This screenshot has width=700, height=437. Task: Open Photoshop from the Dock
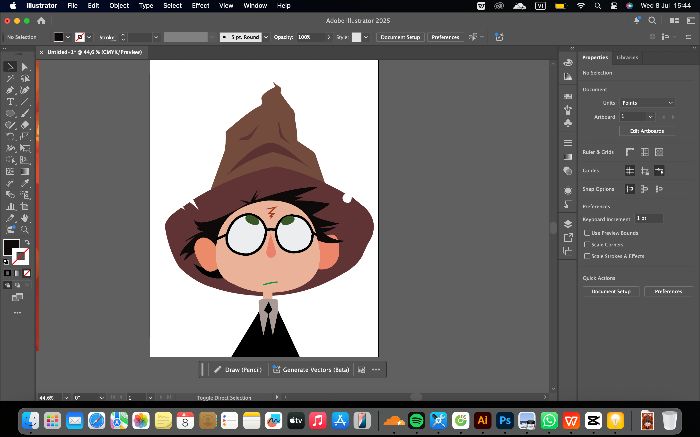coord(504,420)
